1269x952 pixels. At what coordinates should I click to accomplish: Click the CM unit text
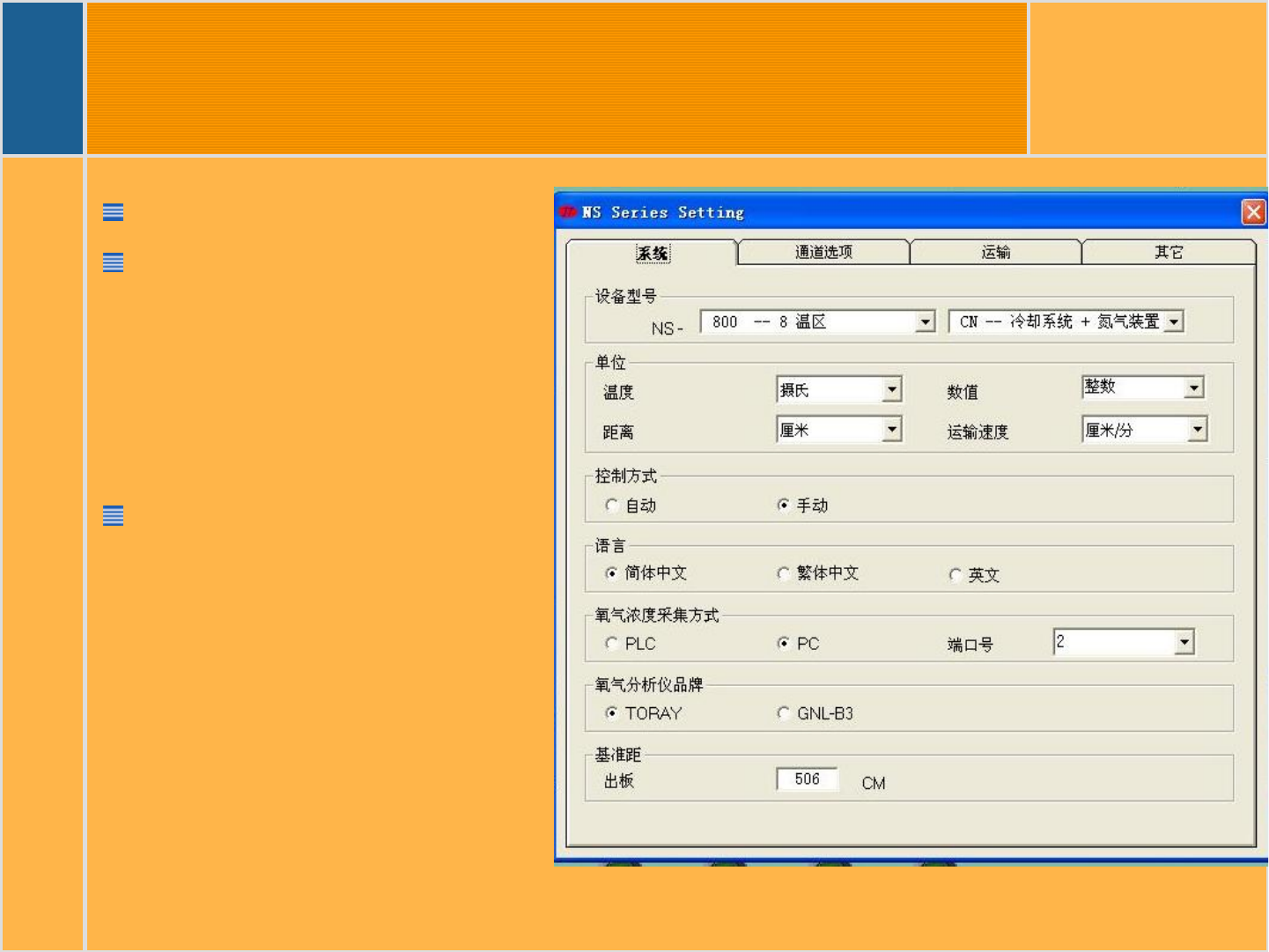coord(874,783)
